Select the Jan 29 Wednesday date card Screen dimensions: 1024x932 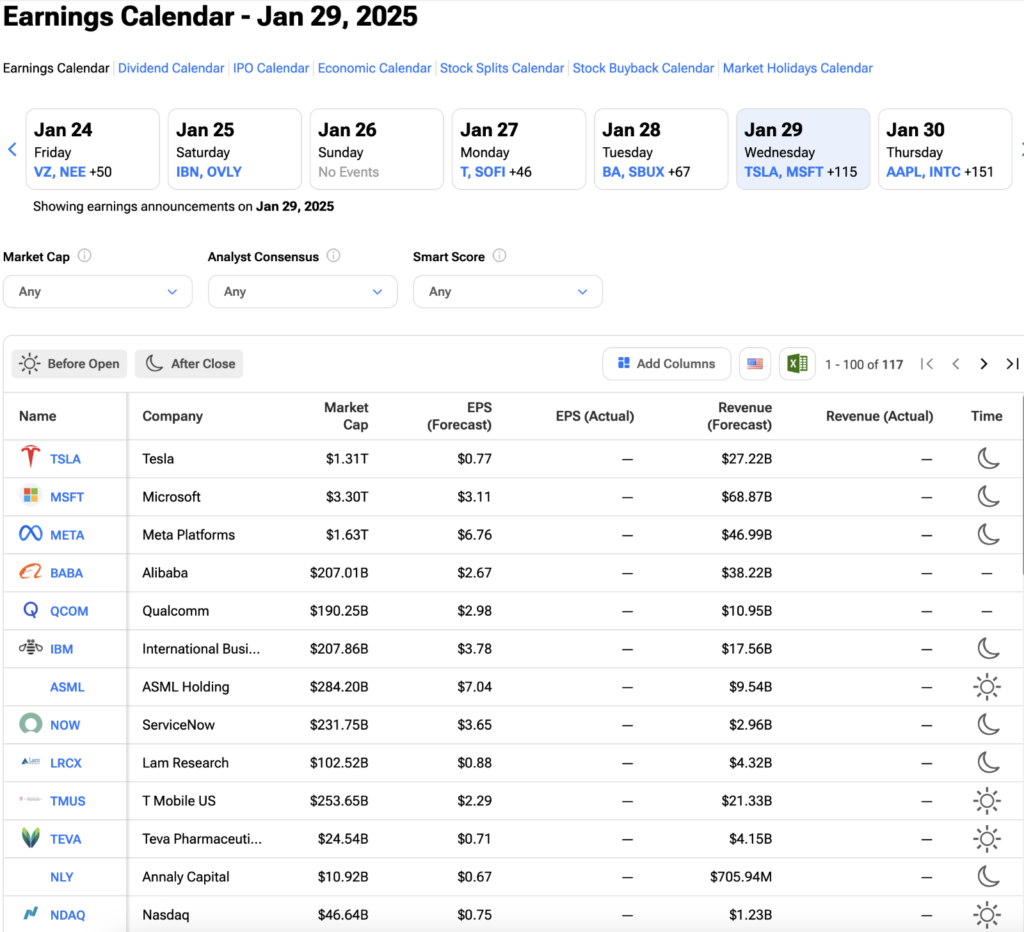coord(803,149)
